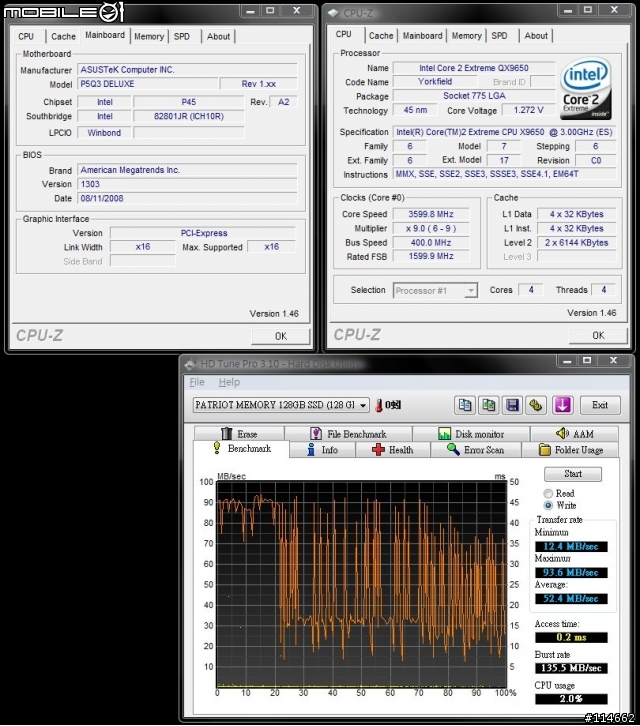Screen dimensions: 640x726
Task: Click the CPU-Z title bar icon of right window
Action: pos(333,13)
